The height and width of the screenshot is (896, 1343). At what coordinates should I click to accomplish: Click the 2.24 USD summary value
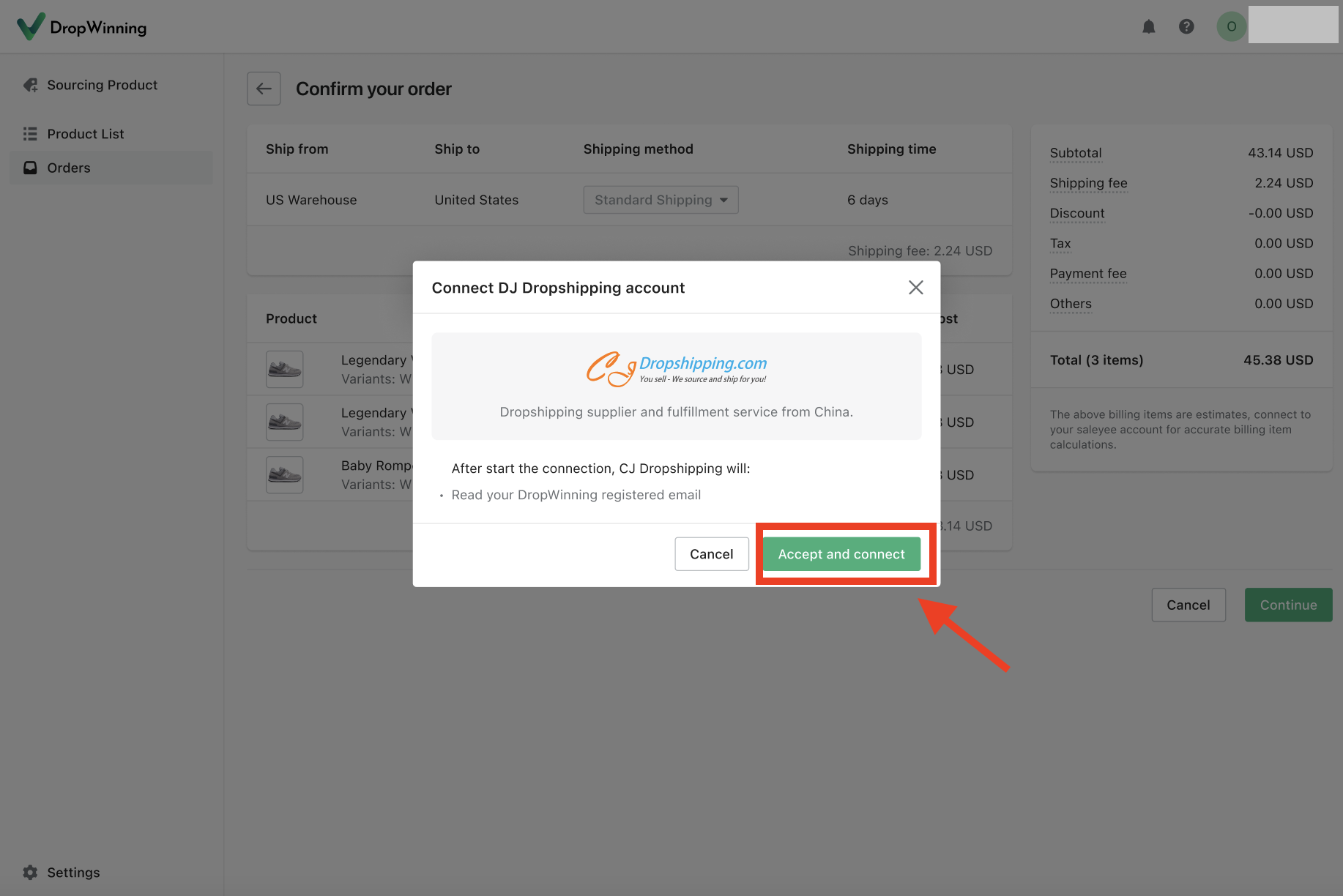[x=1284, y=183]
